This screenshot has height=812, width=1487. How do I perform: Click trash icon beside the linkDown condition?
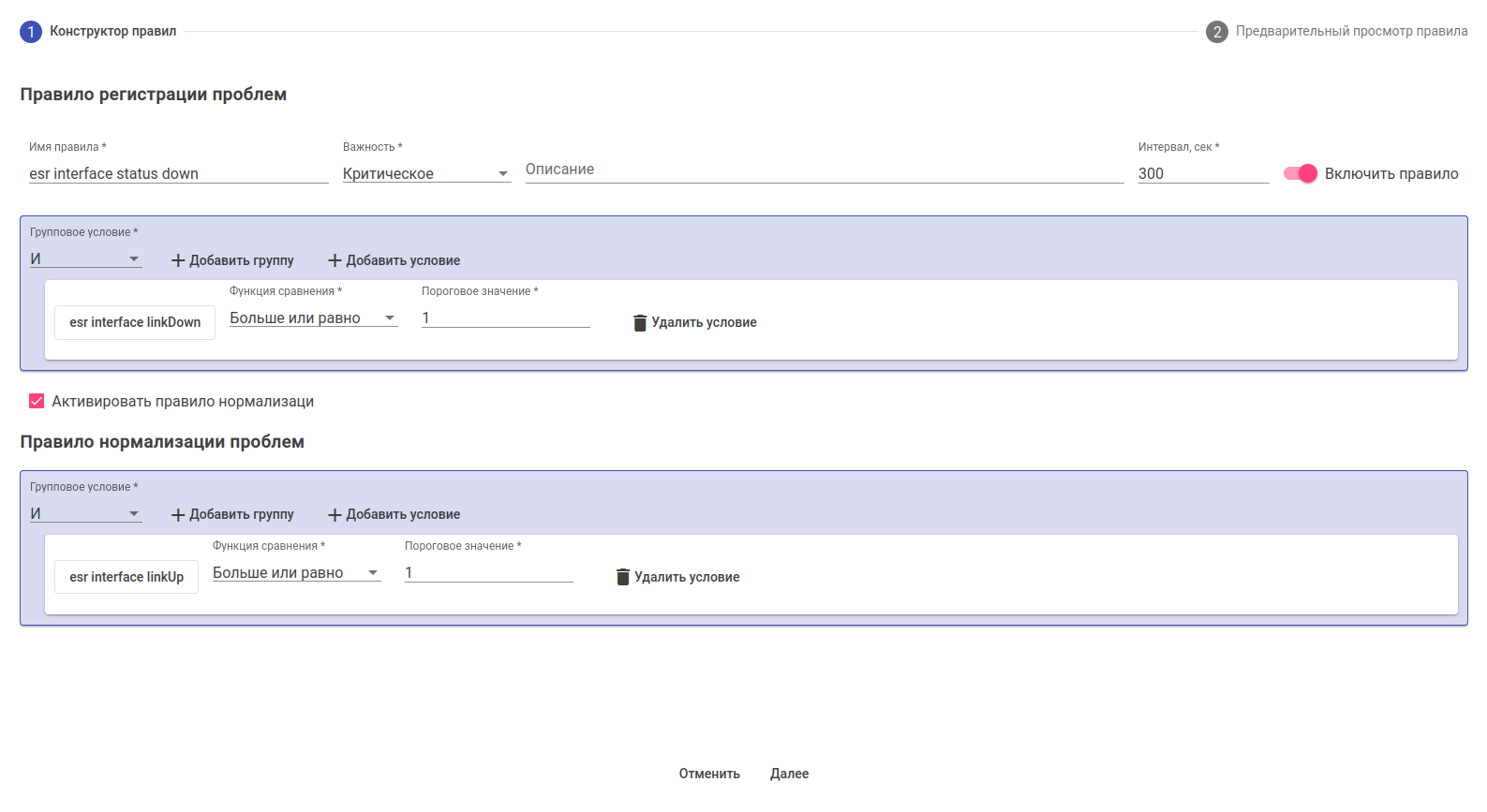[640, 323]
